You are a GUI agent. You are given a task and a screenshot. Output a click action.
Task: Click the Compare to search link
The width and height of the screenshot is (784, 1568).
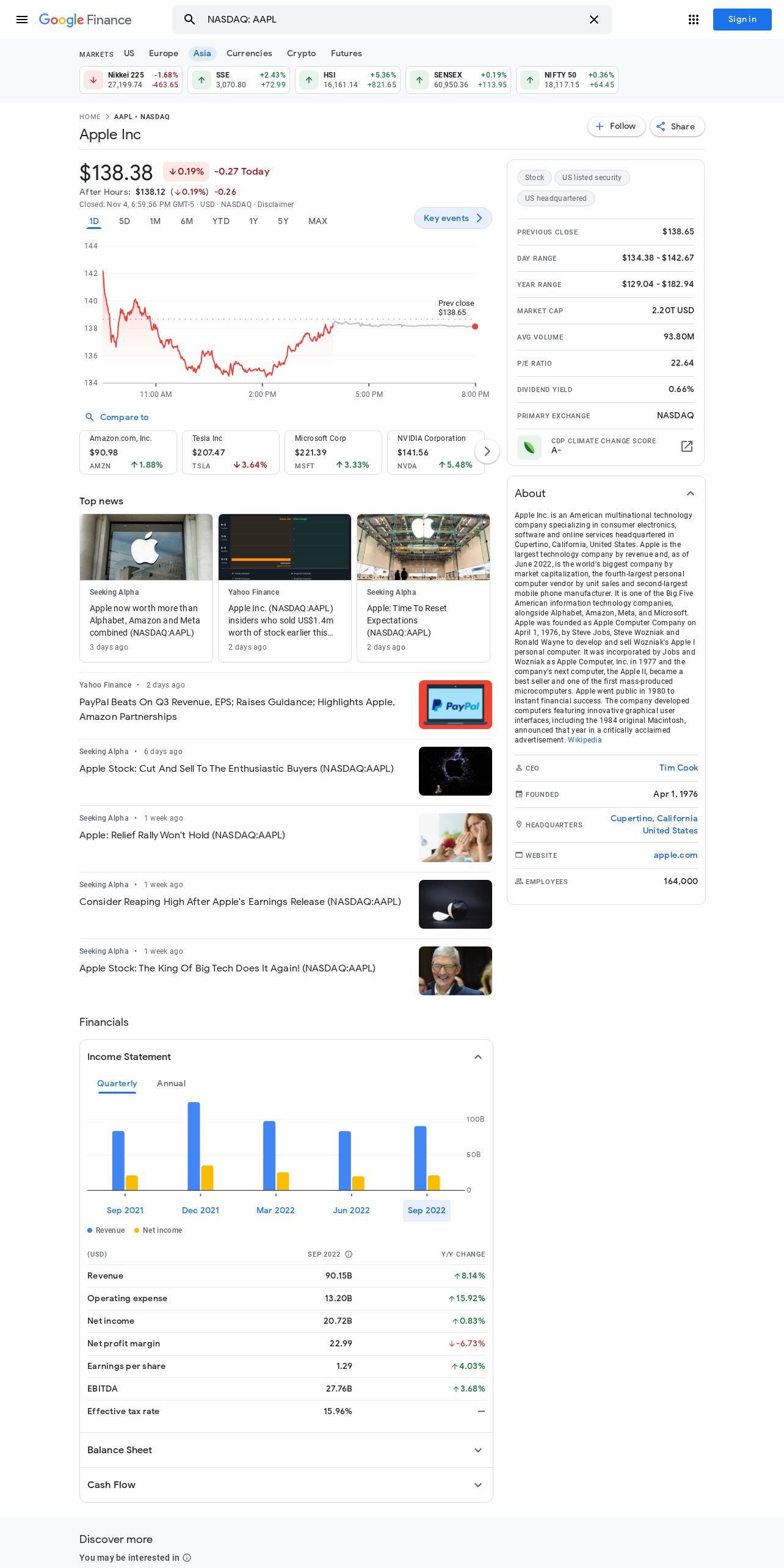[117, 417]
